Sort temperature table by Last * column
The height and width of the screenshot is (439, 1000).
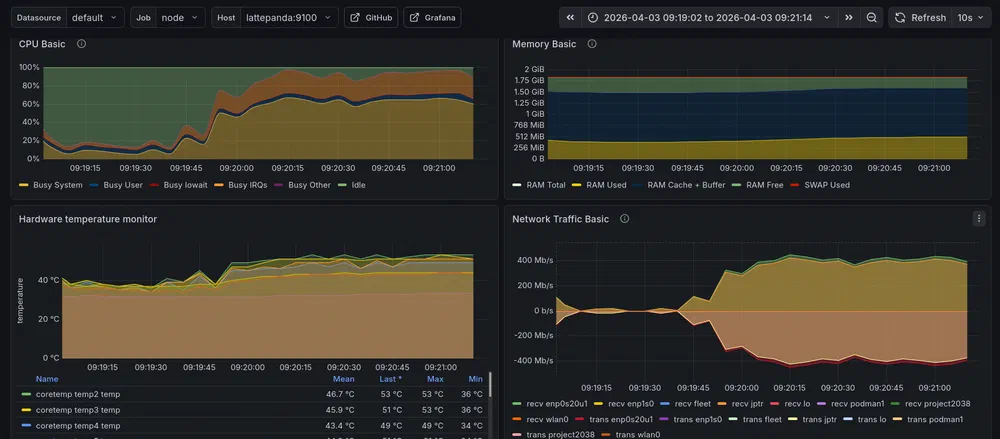click(390, 379)
